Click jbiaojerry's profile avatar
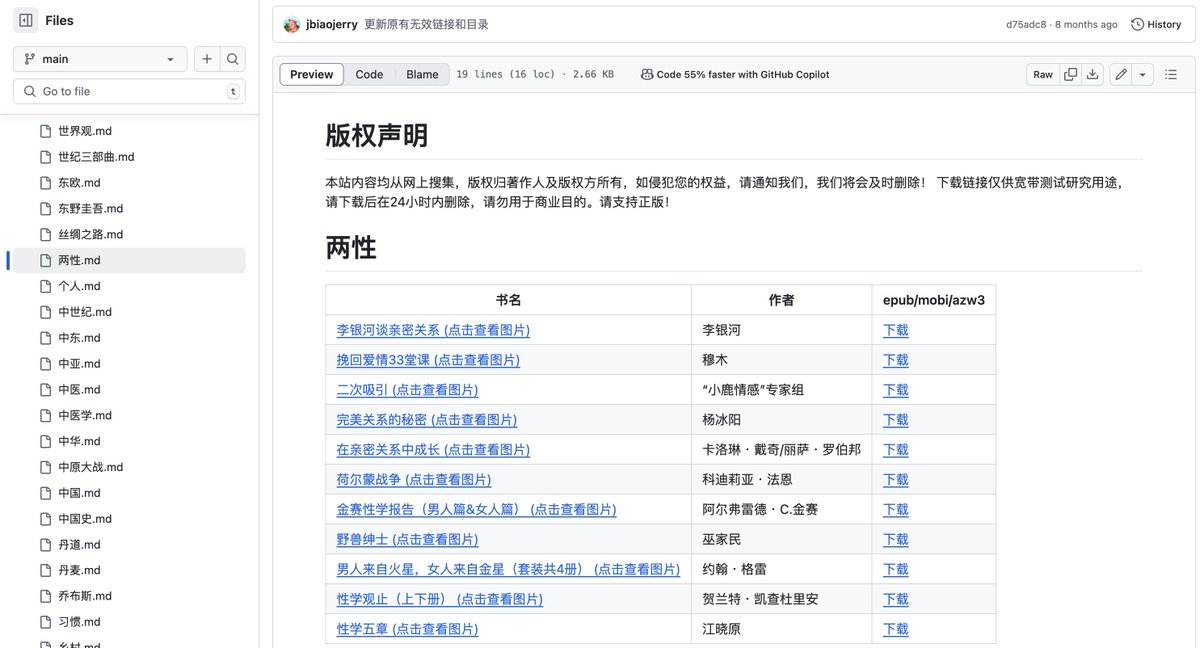 pyautogui.click(x=291, y=24)
